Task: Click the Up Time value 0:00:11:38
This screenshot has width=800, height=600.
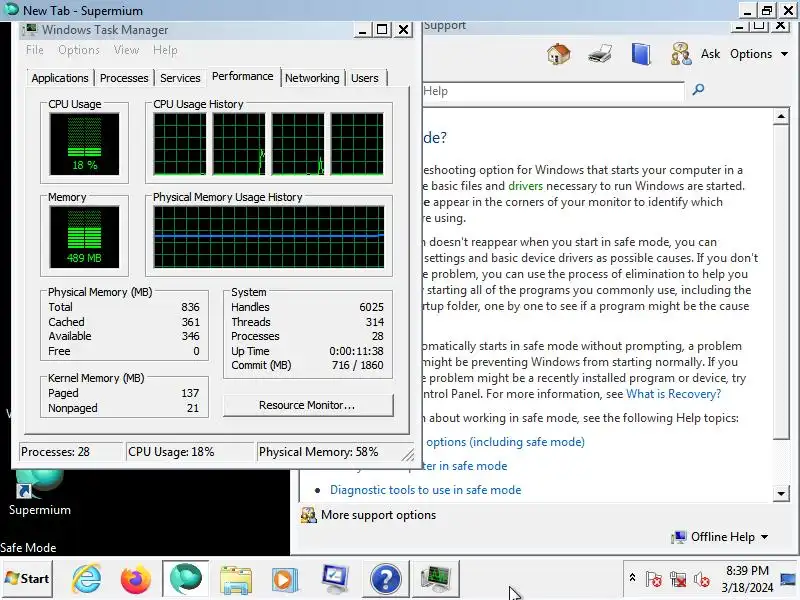Action: 356,351
